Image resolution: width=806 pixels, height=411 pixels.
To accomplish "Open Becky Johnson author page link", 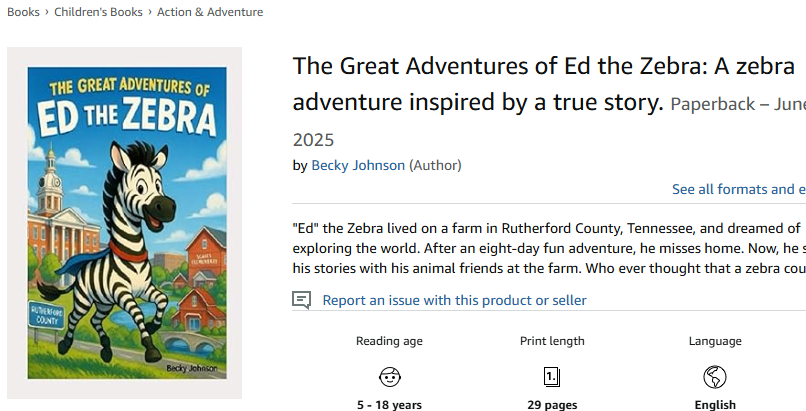I will (x=358, y=165).
